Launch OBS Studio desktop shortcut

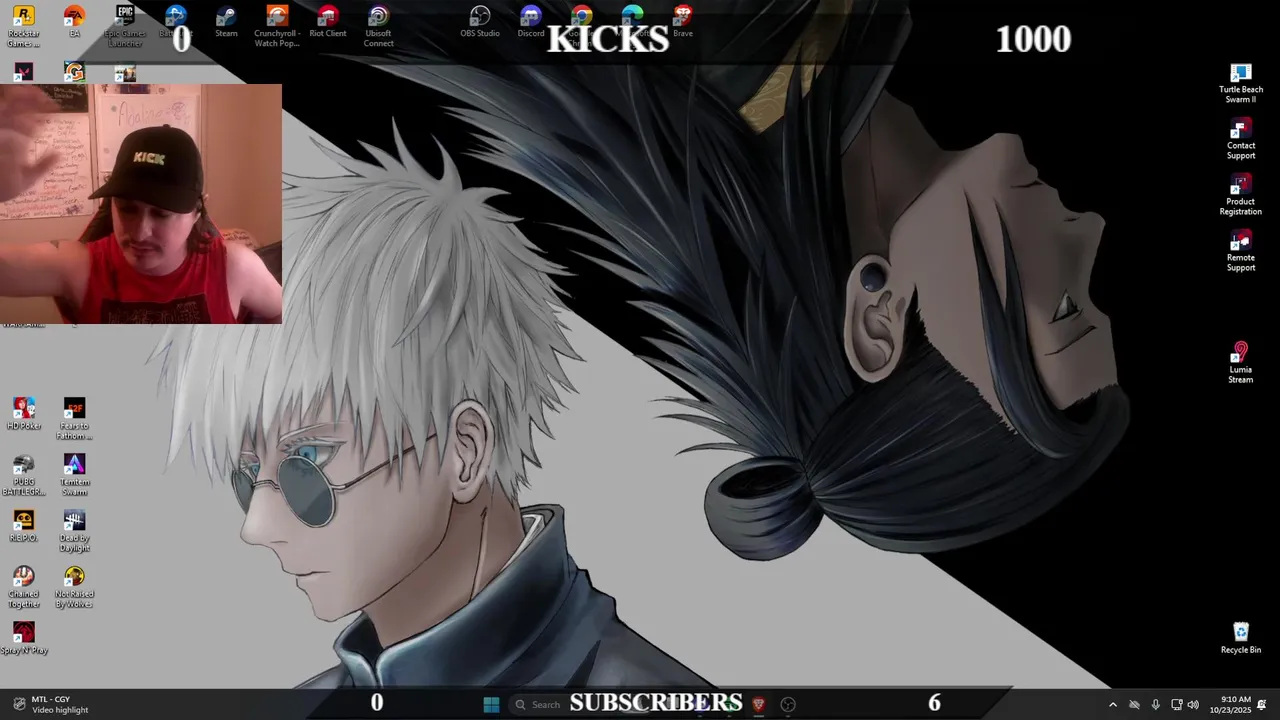pyautogui.click(x=480, y=22)
